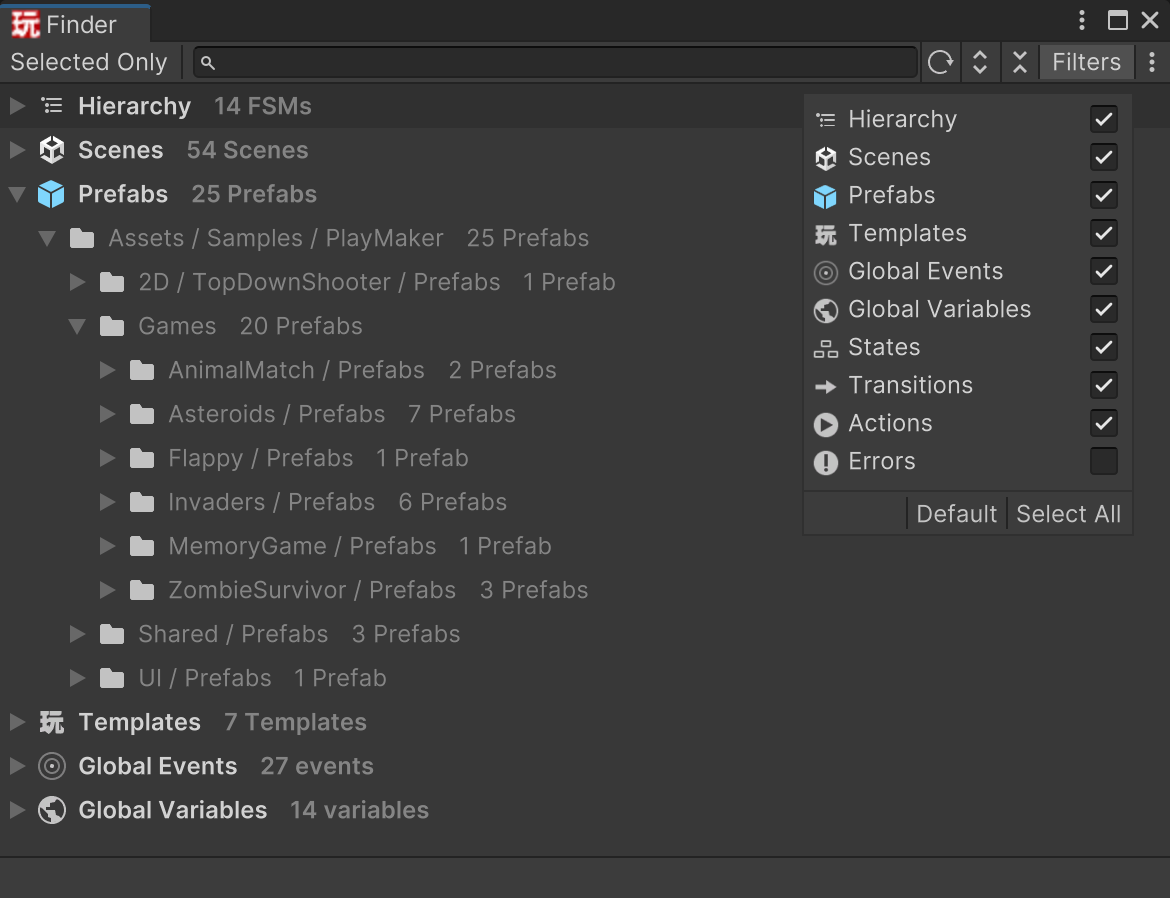Uncheck the Prefabs filter checkbox
Screen dimensions: 1170x898
point(1104,196)
